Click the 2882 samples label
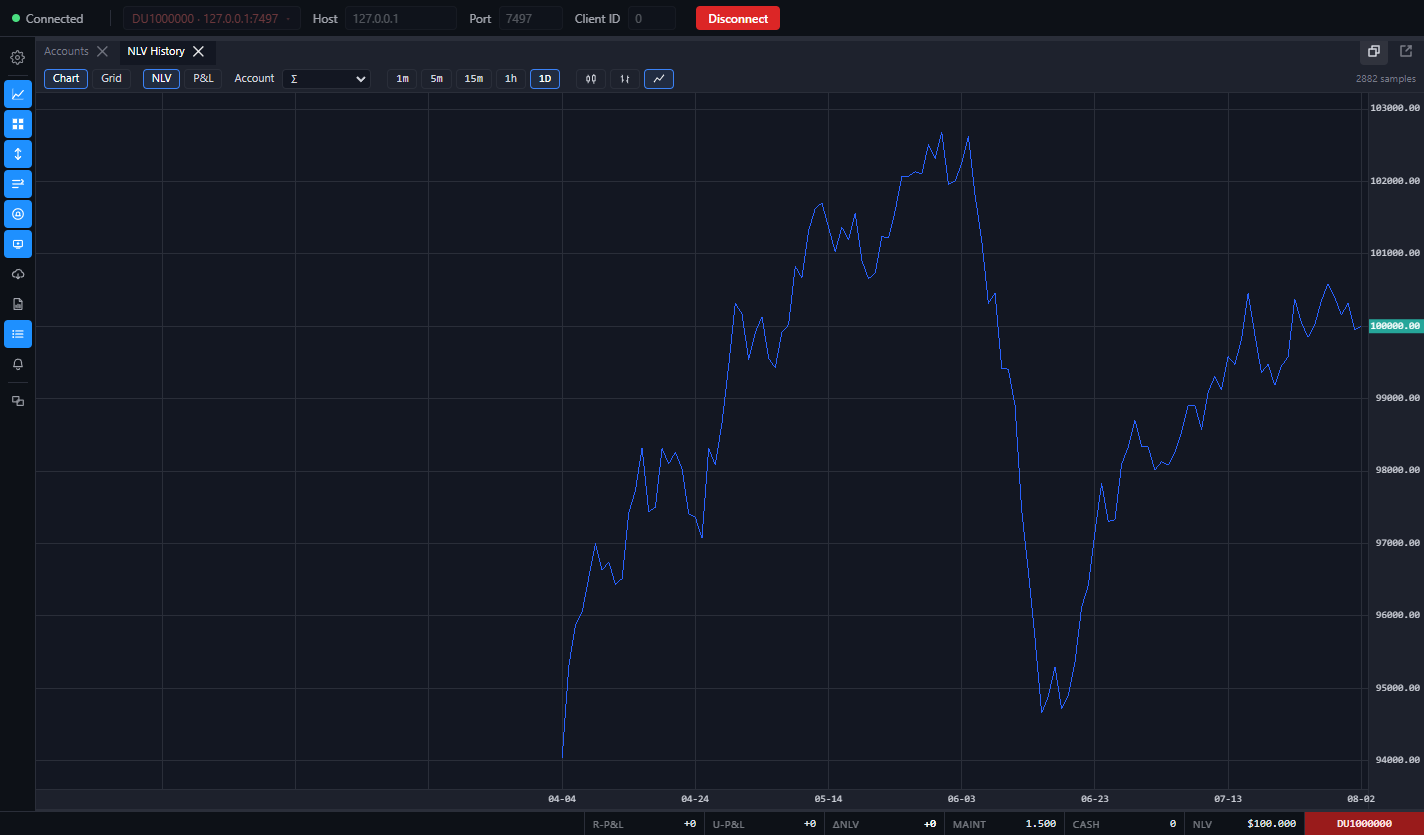Image resolution: width=1424 pixels, height=835 pixels. [x=1386, y=79]
